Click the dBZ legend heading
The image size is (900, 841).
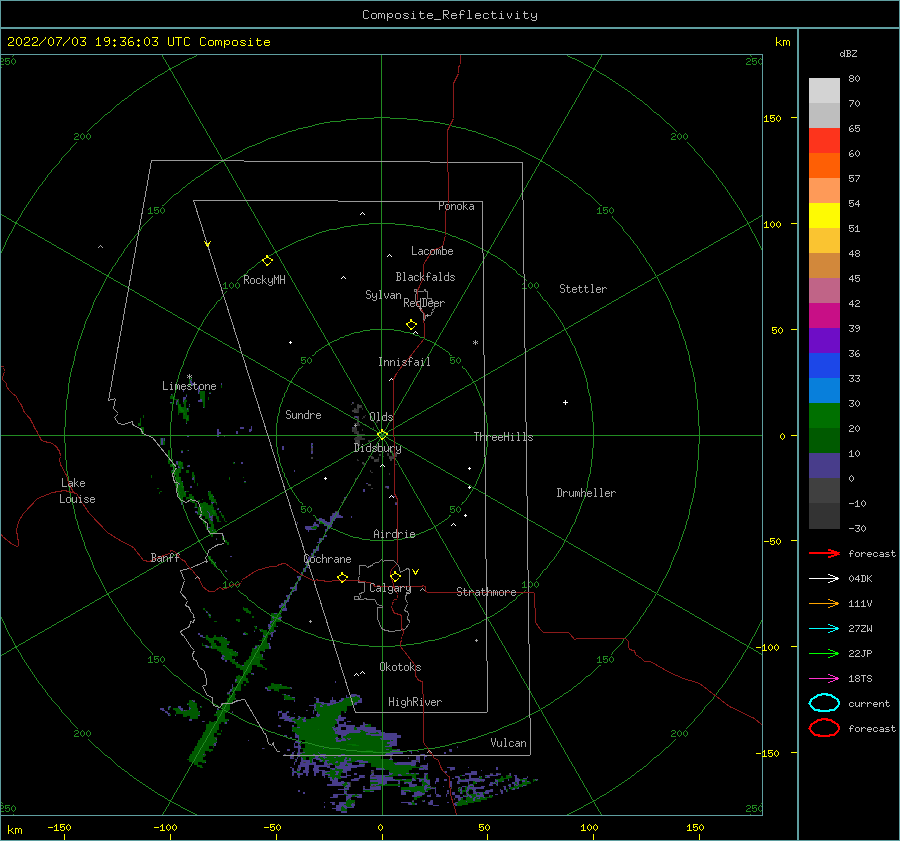tap(848, 54)
